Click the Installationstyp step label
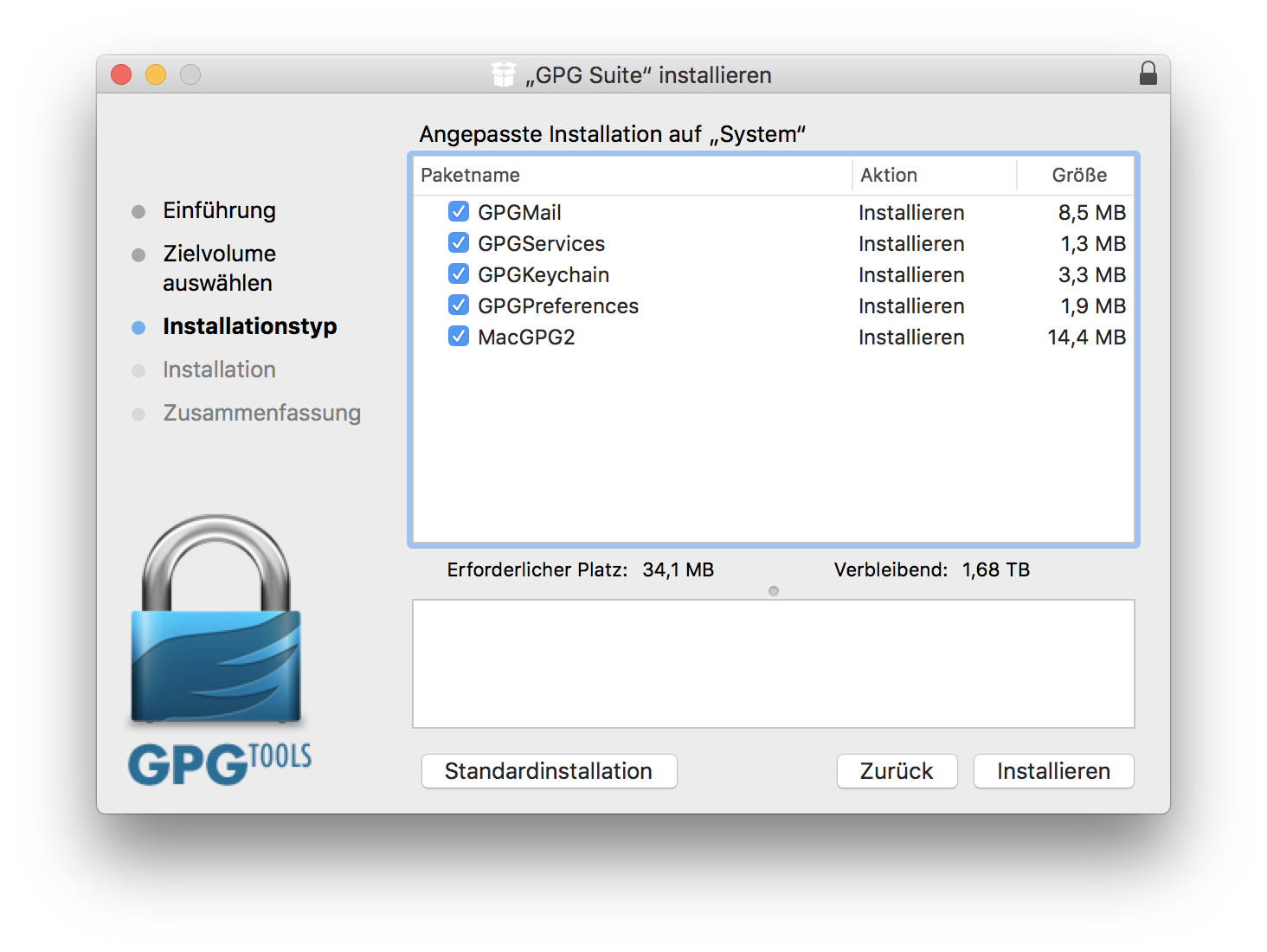 click(x=250, y=326)
